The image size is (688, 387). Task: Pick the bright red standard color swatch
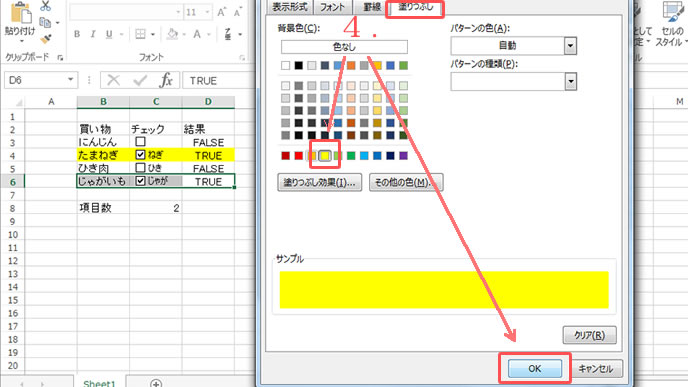pyautogui.click(x=299, y=155)
